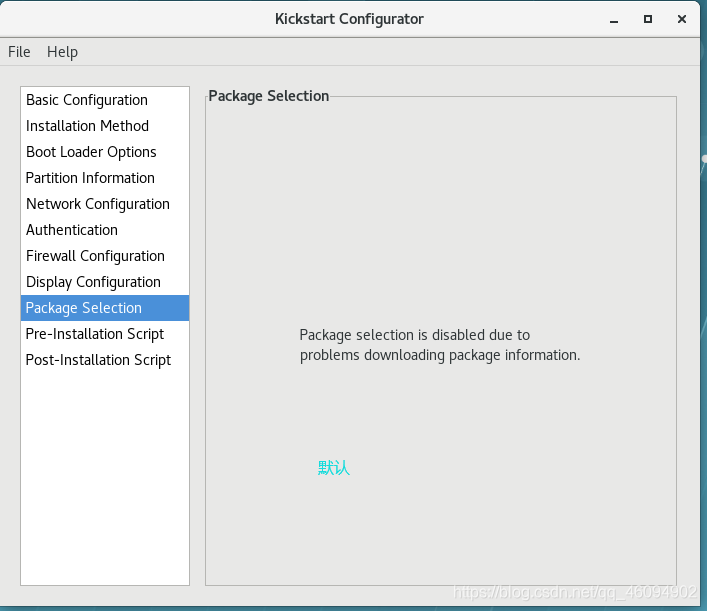This screenshot has width=707, height=611.
Task: Open Pre-Installation Script section
Action: pos(105,334)
